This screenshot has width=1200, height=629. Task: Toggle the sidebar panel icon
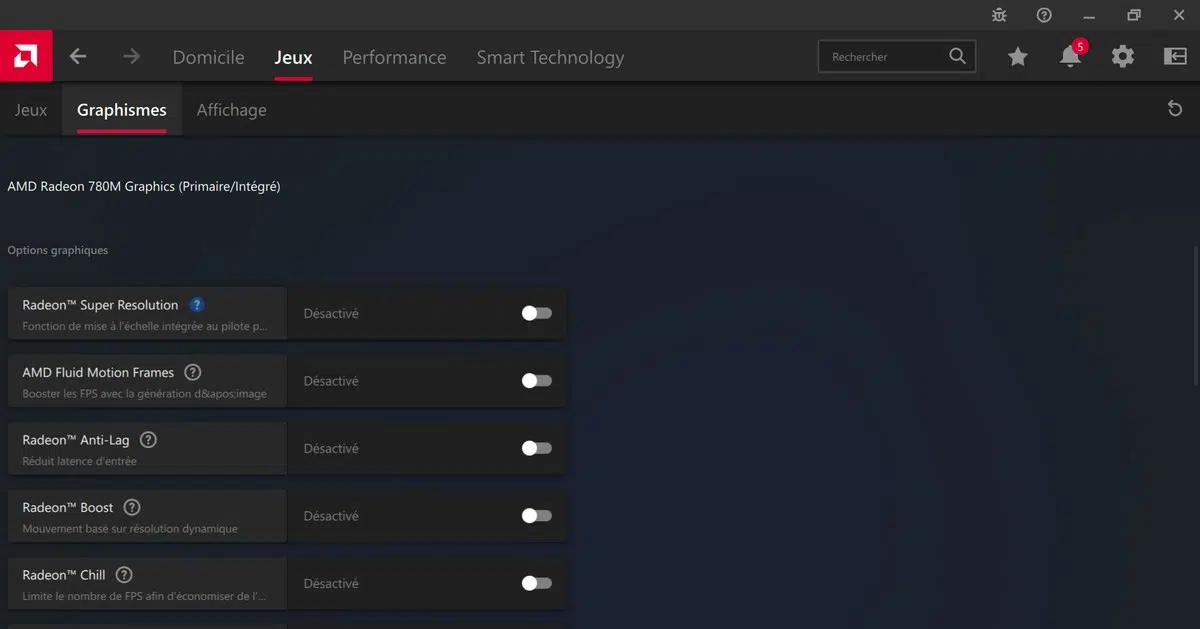tap(1175, 57)
